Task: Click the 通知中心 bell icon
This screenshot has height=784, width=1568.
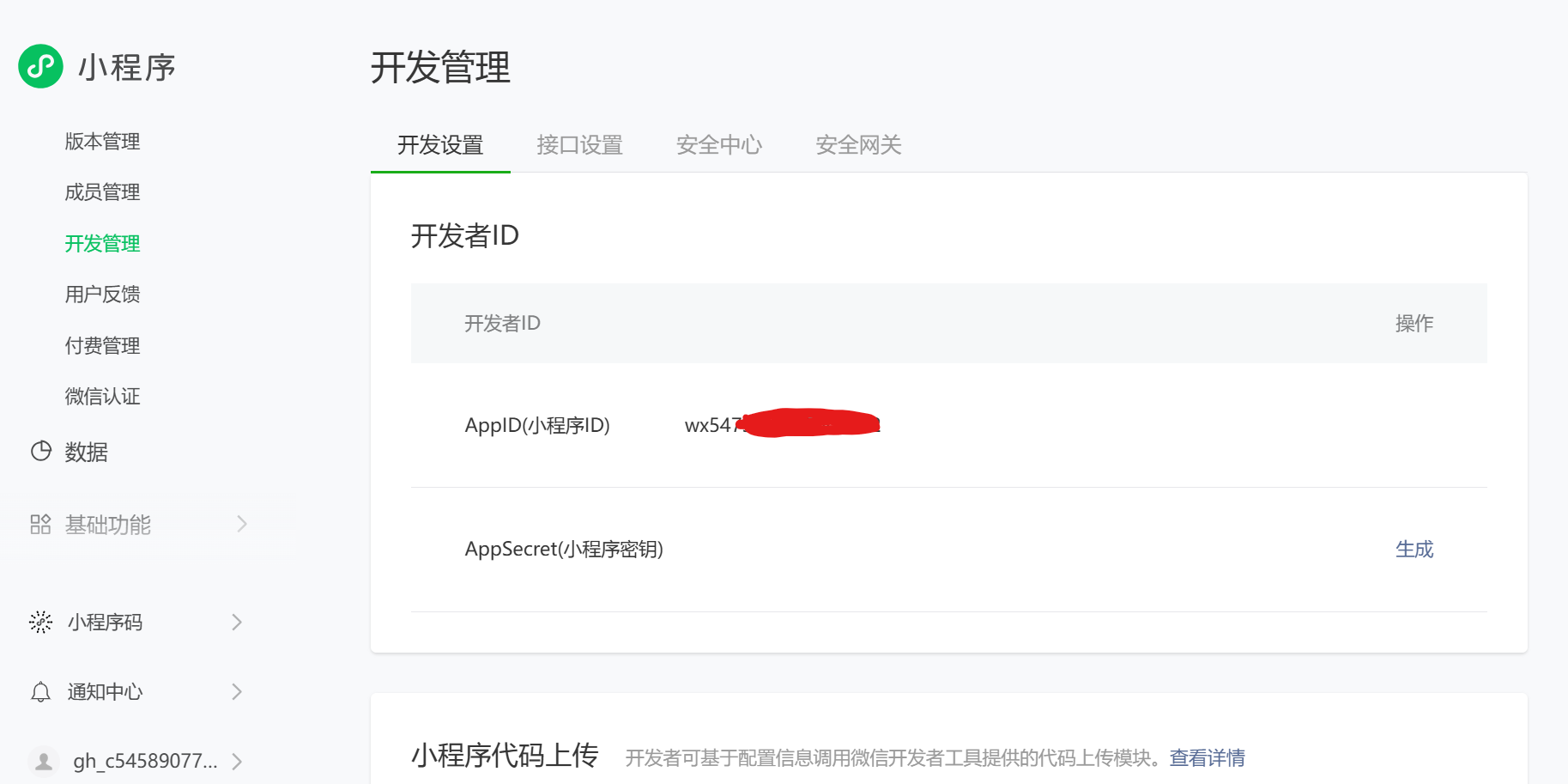Action: [x=40, y=692]
